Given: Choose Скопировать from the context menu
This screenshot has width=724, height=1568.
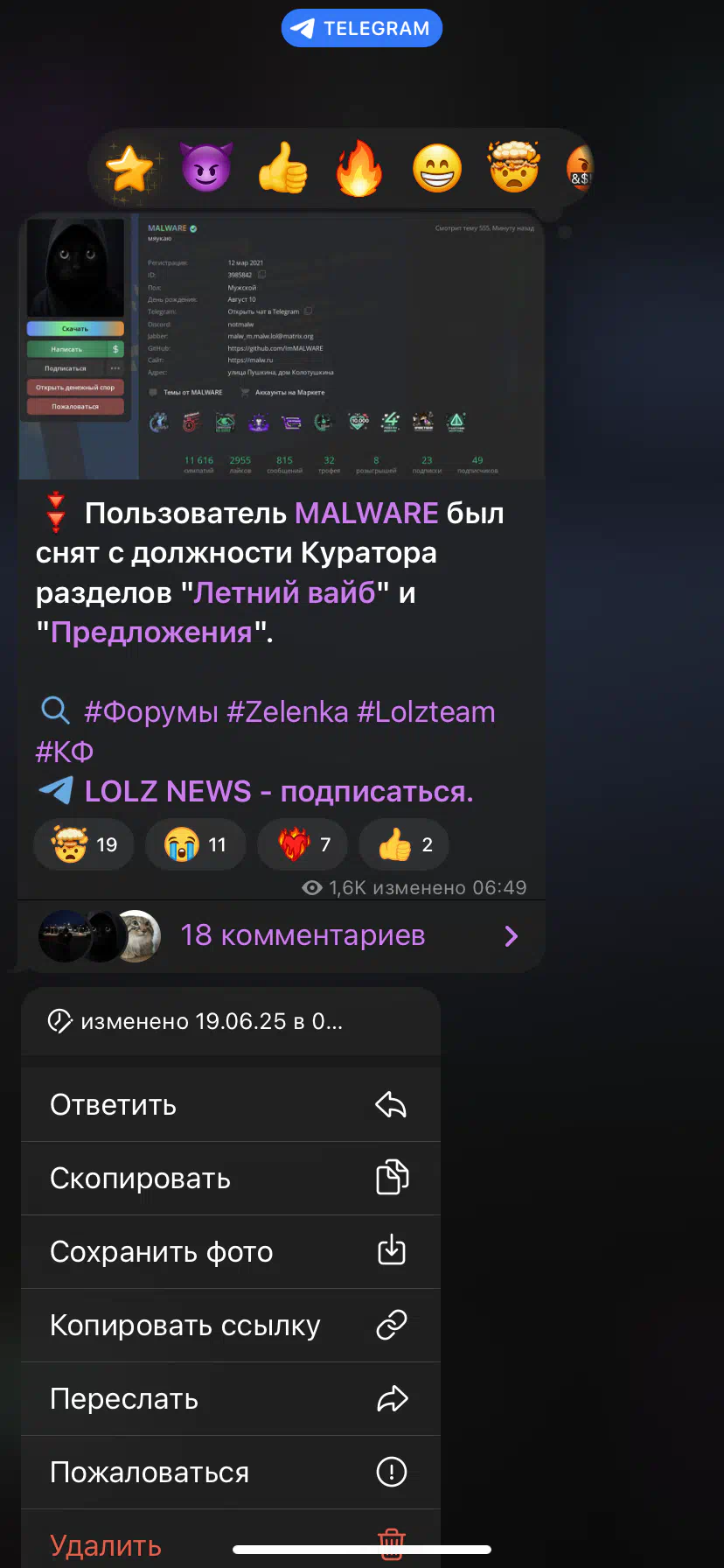Looking at the screenshot, I should [231, 1179].
